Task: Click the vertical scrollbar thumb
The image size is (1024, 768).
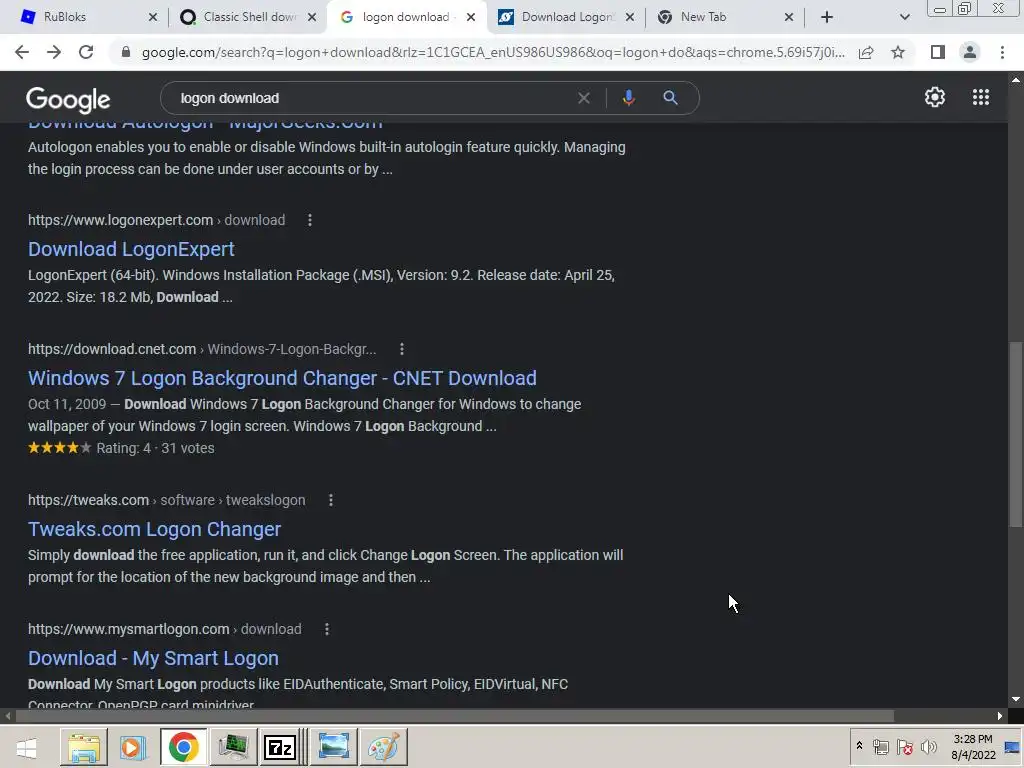Action: (x=1016, y=434)
